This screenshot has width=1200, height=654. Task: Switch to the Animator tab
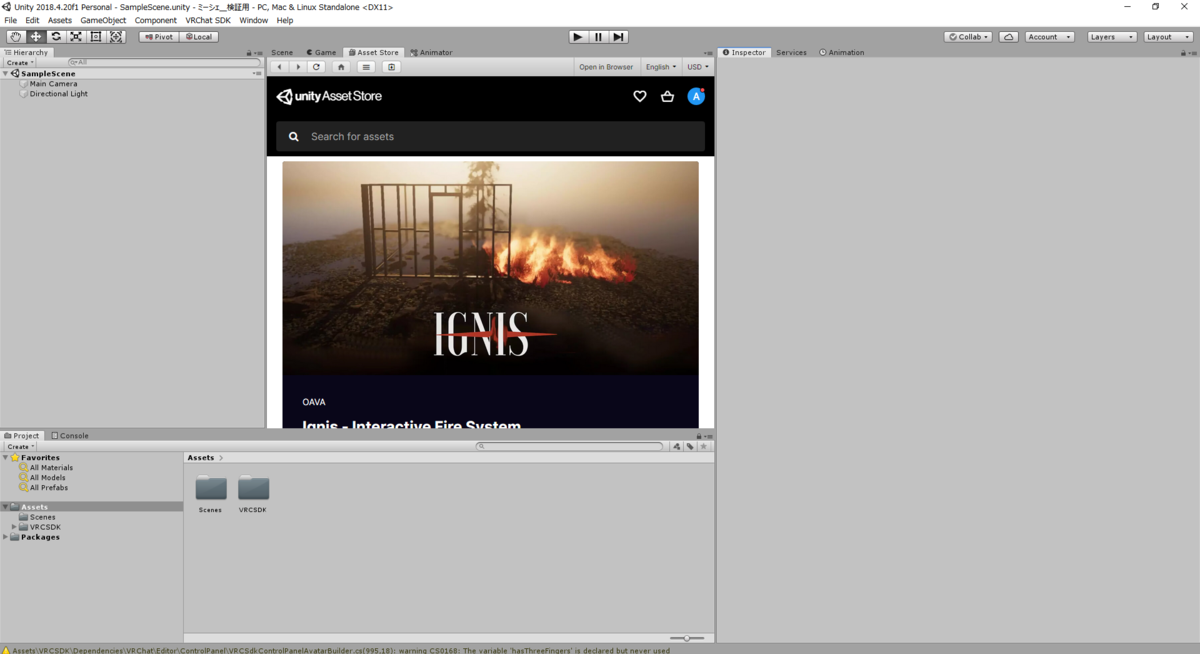431,53
